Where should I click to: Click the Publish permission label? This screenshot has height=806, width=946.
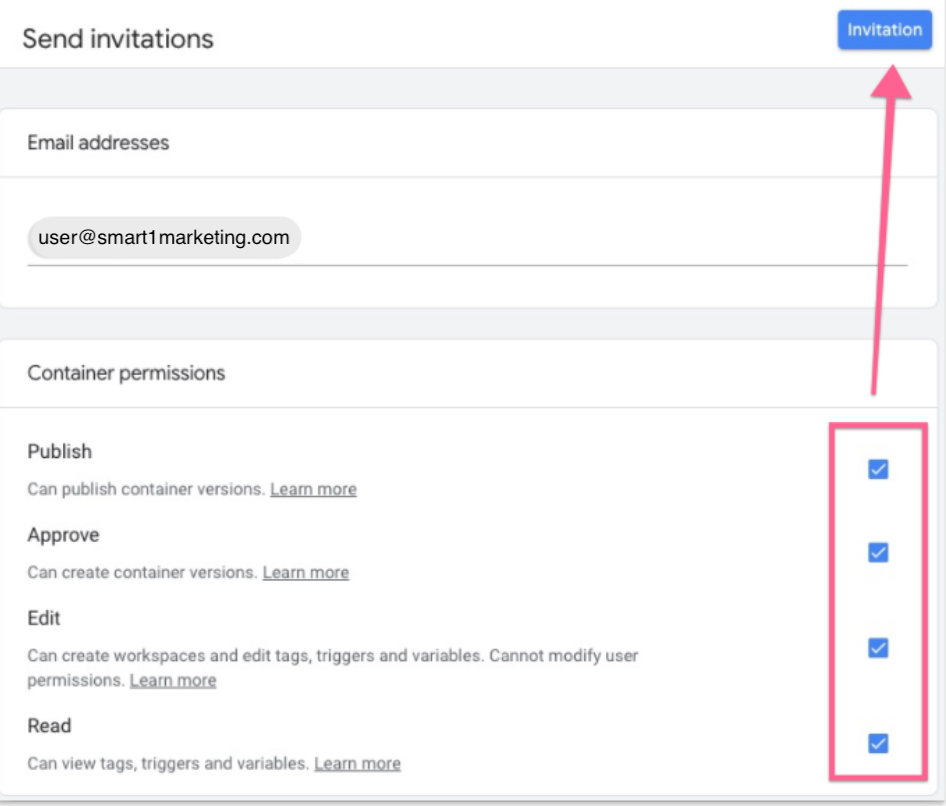click(60, 452)
